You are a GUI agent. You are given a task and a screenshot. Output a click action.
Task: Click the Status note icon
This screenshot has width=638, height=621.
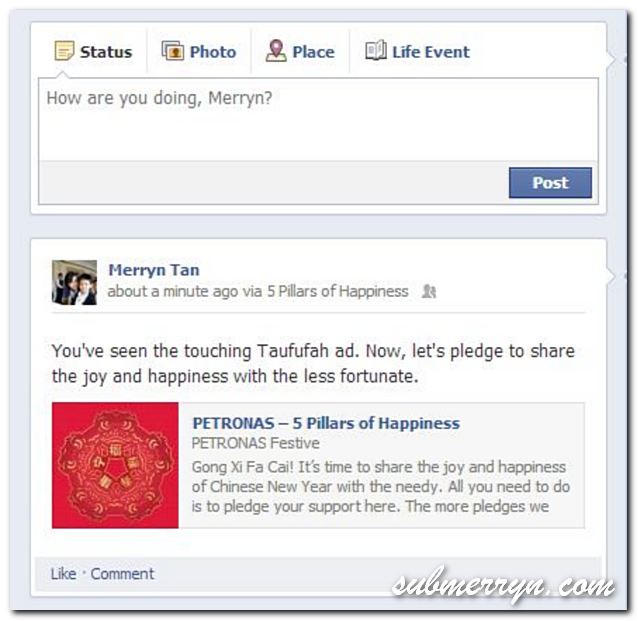[64, 51]
